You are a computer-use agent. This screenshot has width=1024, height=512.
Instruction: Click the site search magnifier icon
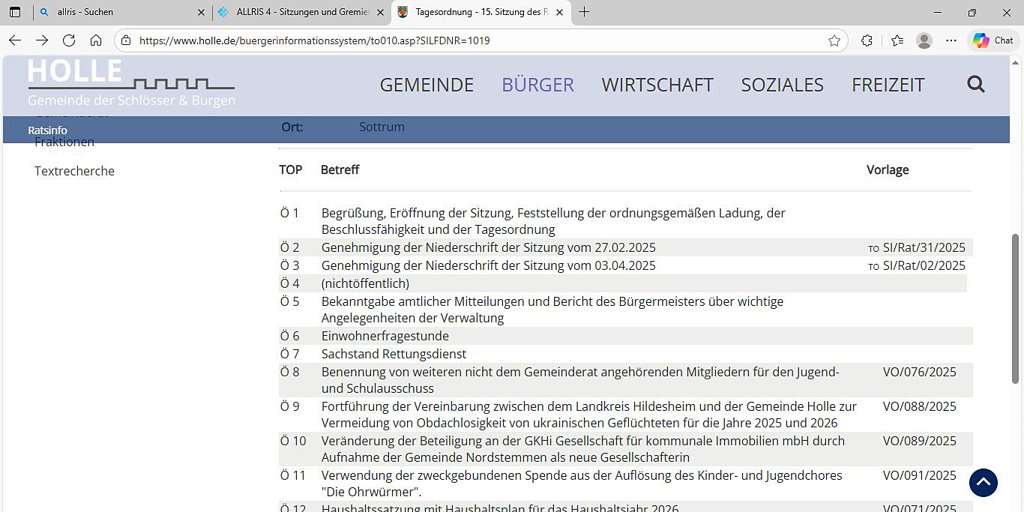976,84
